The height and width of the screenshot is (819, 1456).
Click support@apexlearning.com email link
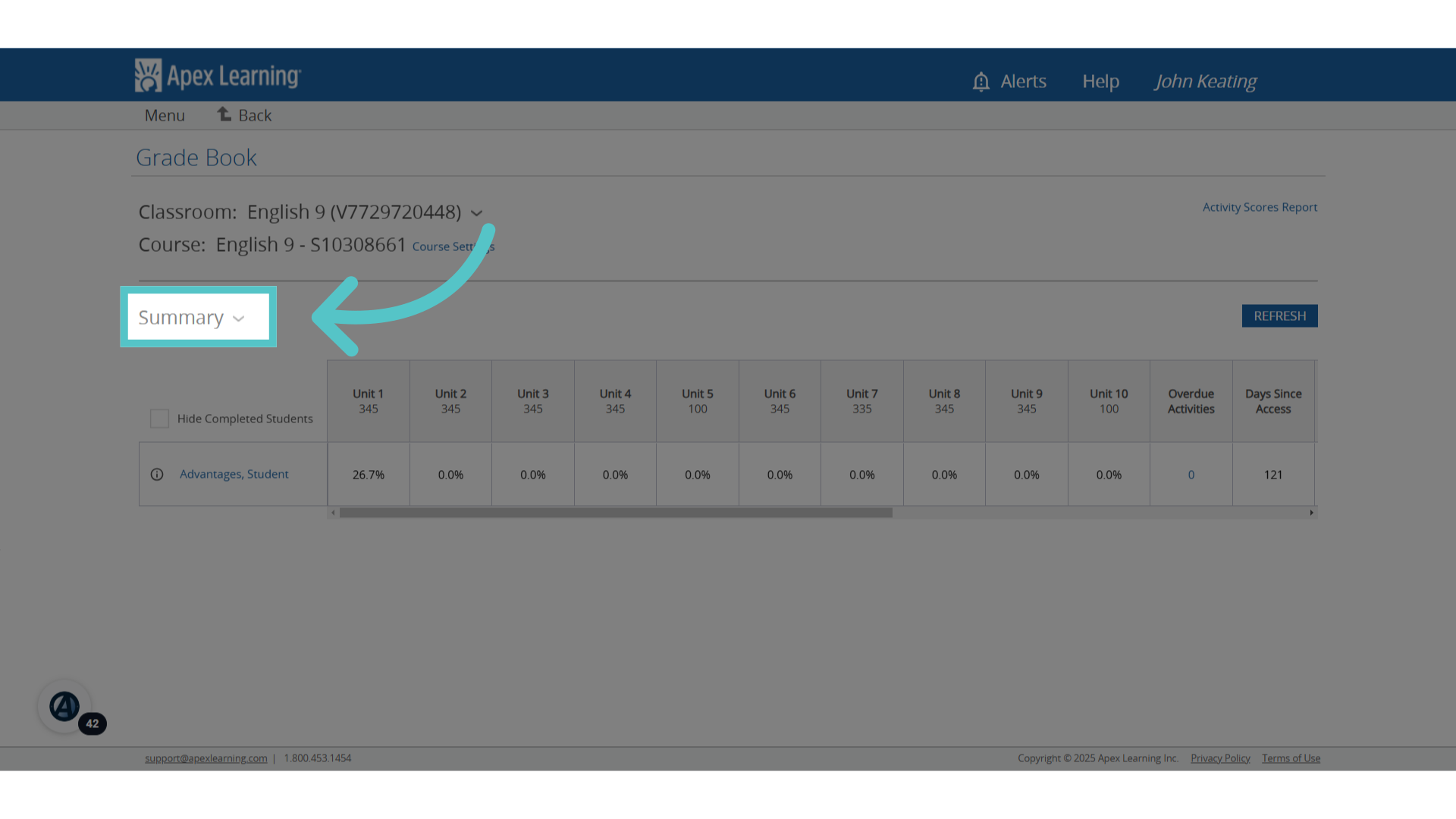(206, 758)
